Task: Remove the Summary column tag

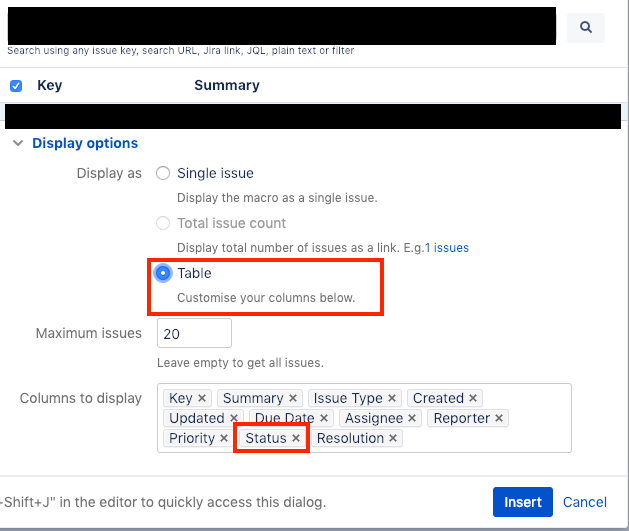Action: pyautogui.click(x=293, y=398)
